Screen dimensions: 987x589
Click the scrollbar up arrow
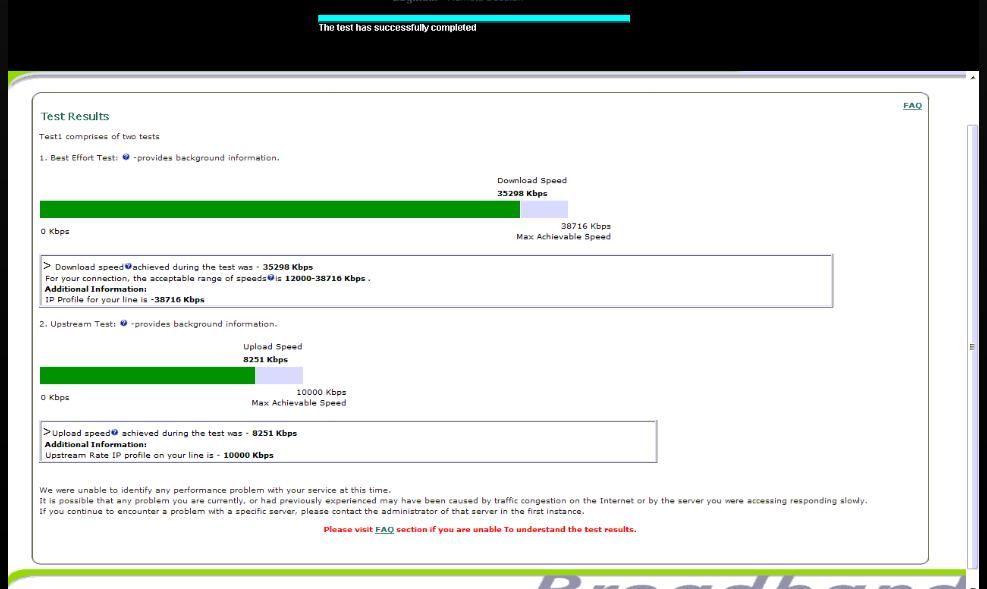[x=973, y=77]
